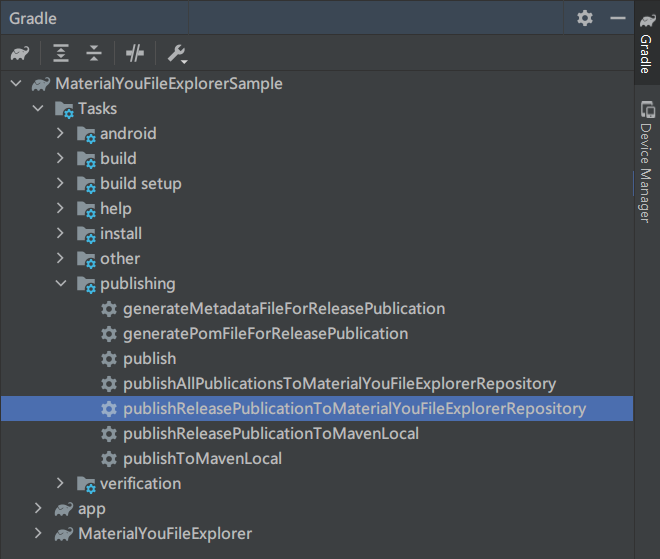Hide the Gradle tool window
Image resolution: width=660 pixels, height=559 pixels.
[617, 18]
